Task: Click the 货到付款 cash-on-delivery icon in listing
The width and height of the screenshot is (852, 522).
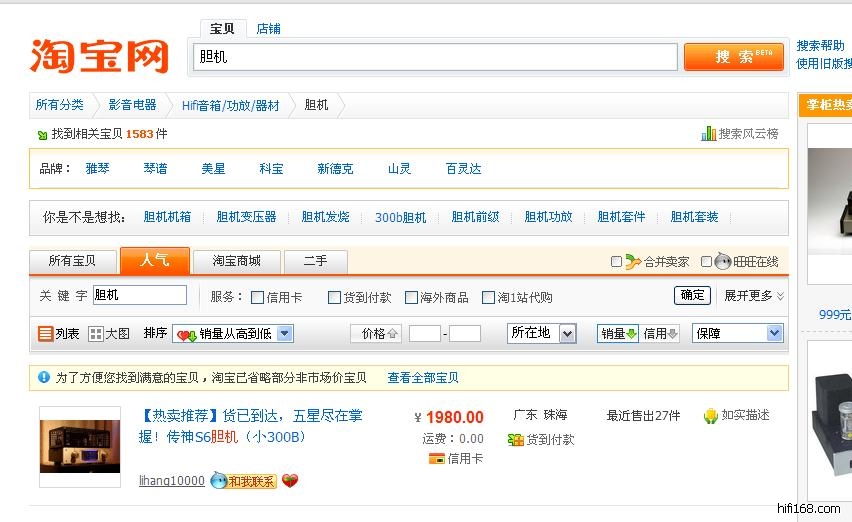Action: [x=516, y=439]
